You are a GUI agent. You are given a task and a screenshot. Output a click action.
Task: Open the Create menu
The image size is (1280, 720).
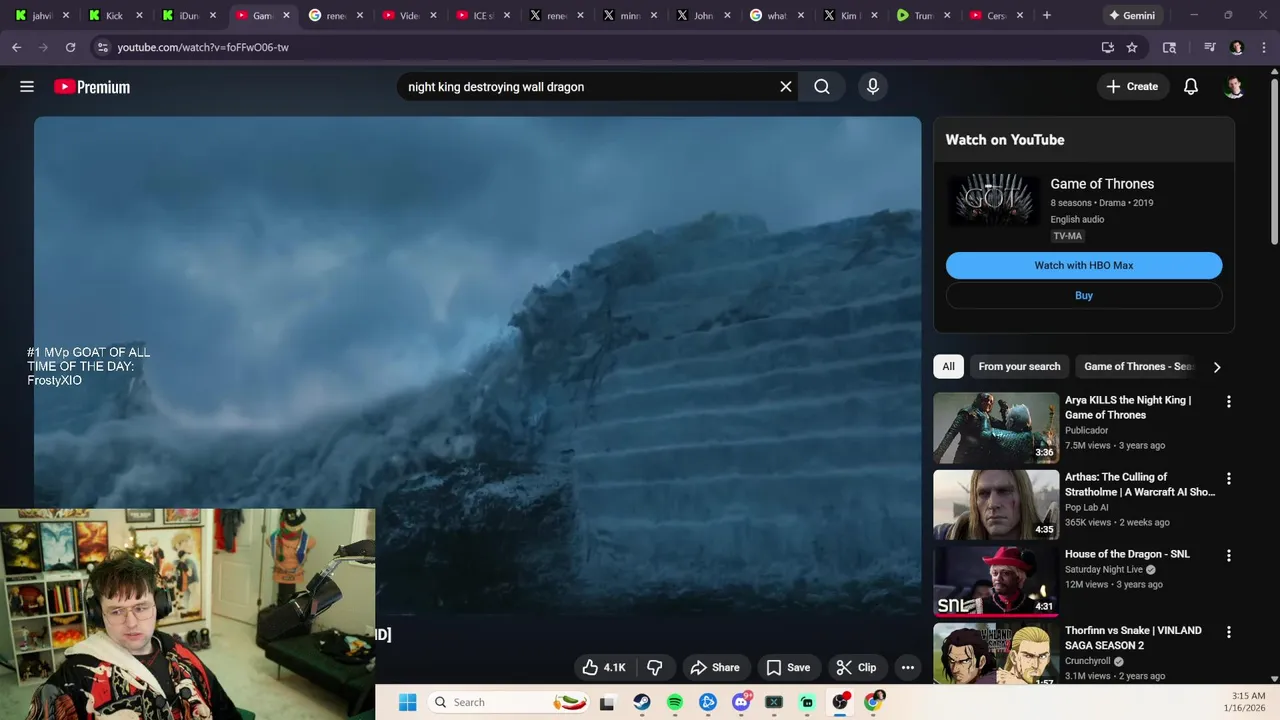tap(1132, 87)
